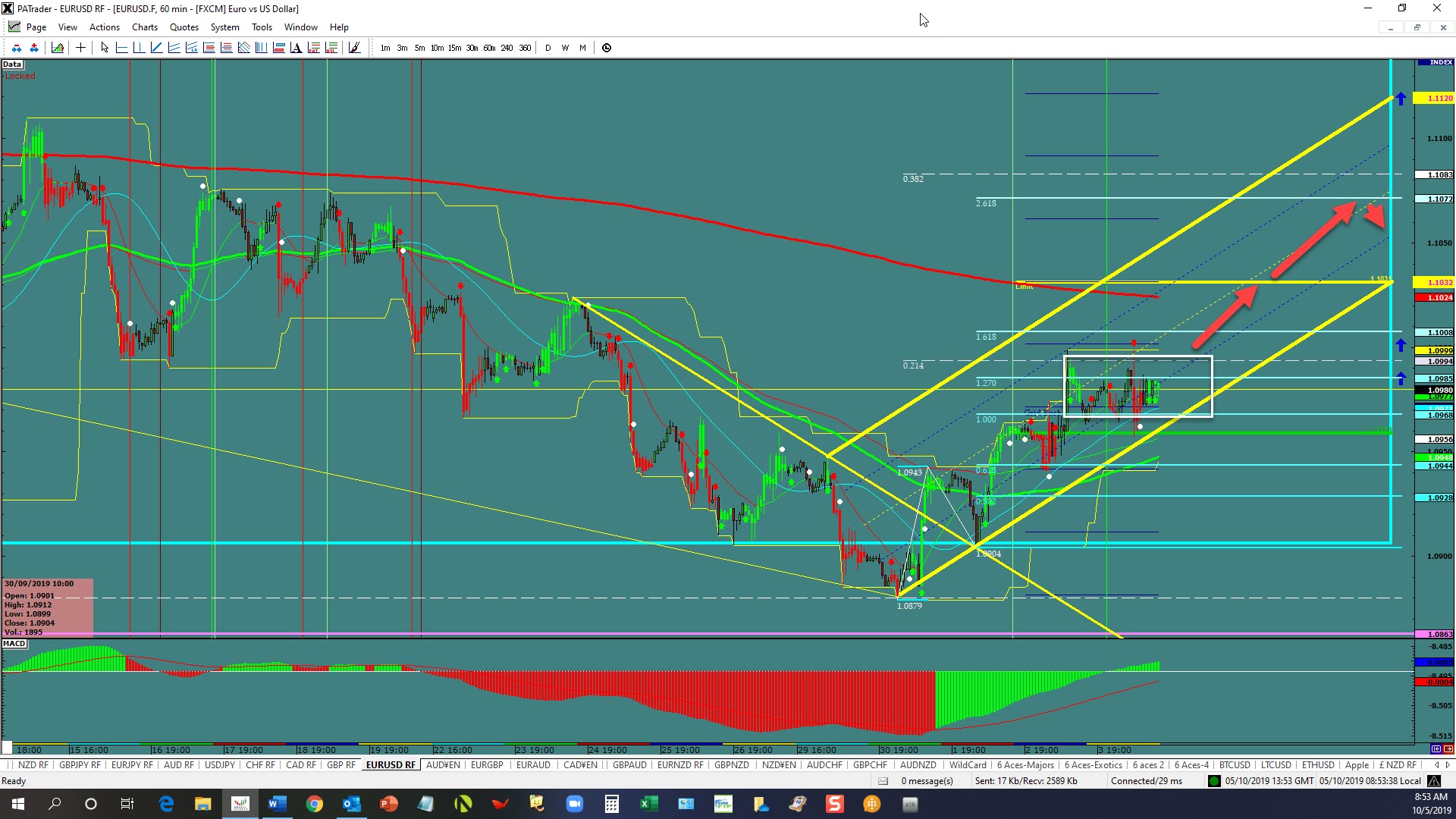1456x819 pixels.
Task: Open the Help menu
Action: 339,27
